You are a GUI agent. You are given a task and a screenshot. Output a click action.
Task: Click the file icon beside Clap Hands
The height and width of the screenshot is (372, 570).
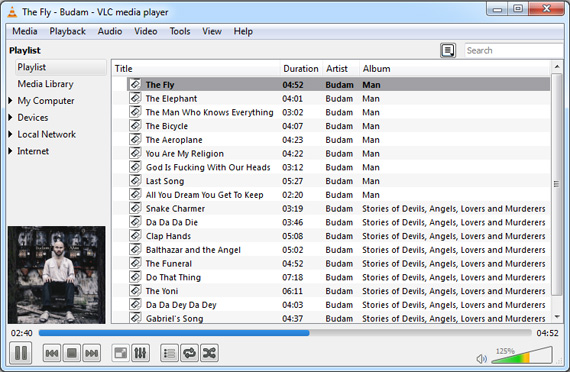(135, 236)
